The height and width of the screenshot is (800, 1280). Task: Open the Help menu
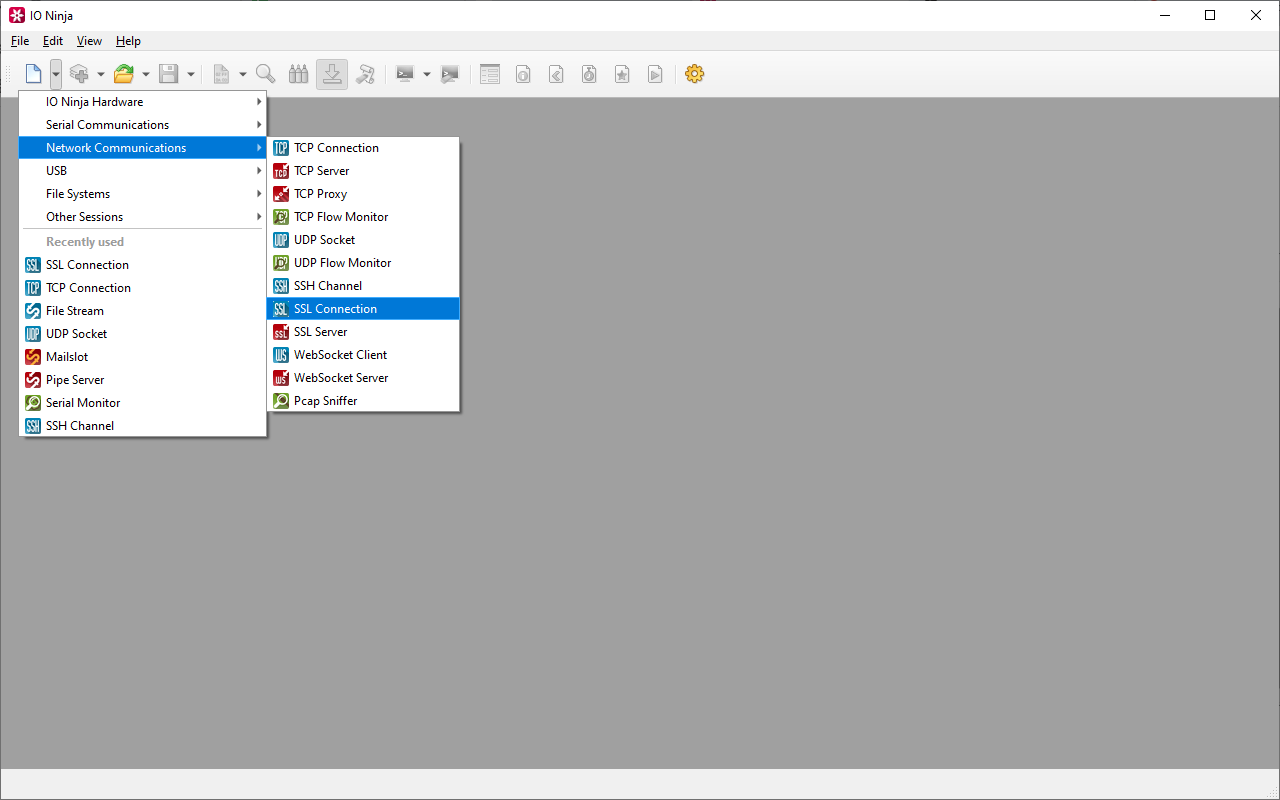coord(128,41)
